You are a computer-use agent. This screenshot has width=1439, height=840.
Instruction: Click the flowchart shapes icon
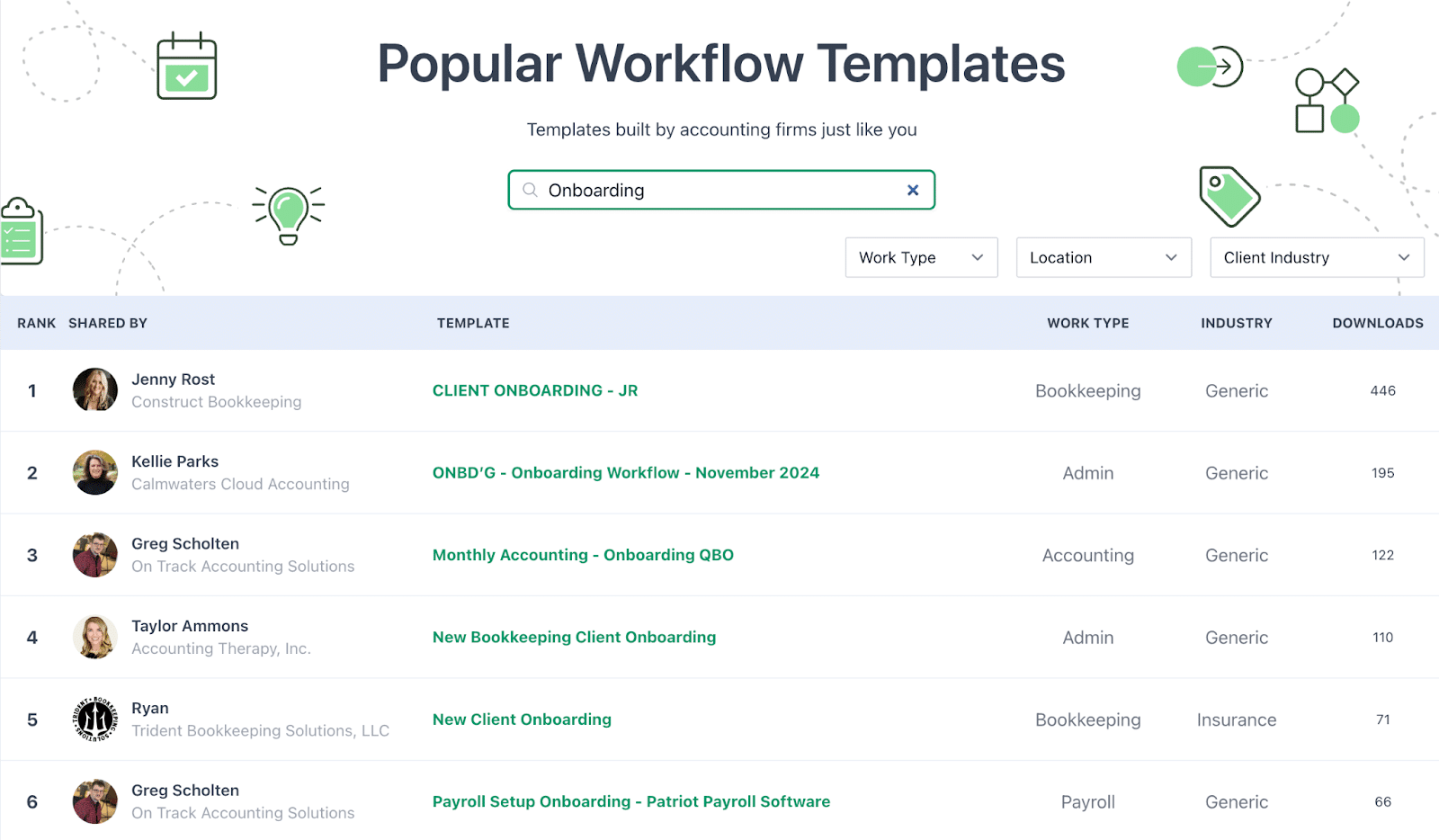(x=1324, y=99)
